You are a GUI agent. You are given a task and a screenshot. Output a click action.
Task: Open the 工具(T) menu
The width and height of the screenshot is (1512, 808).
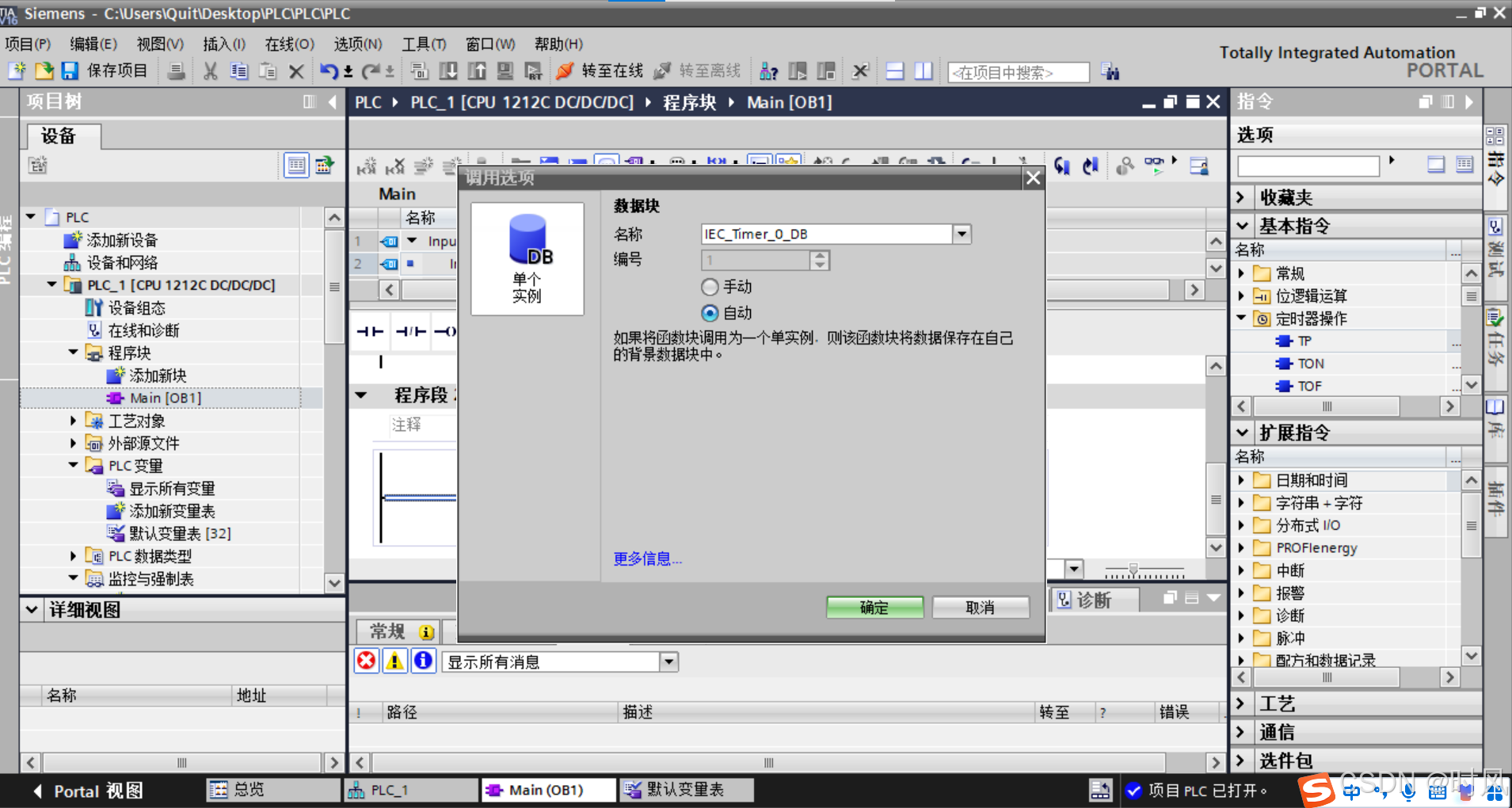pyautogui.click(x=425, y=44)
